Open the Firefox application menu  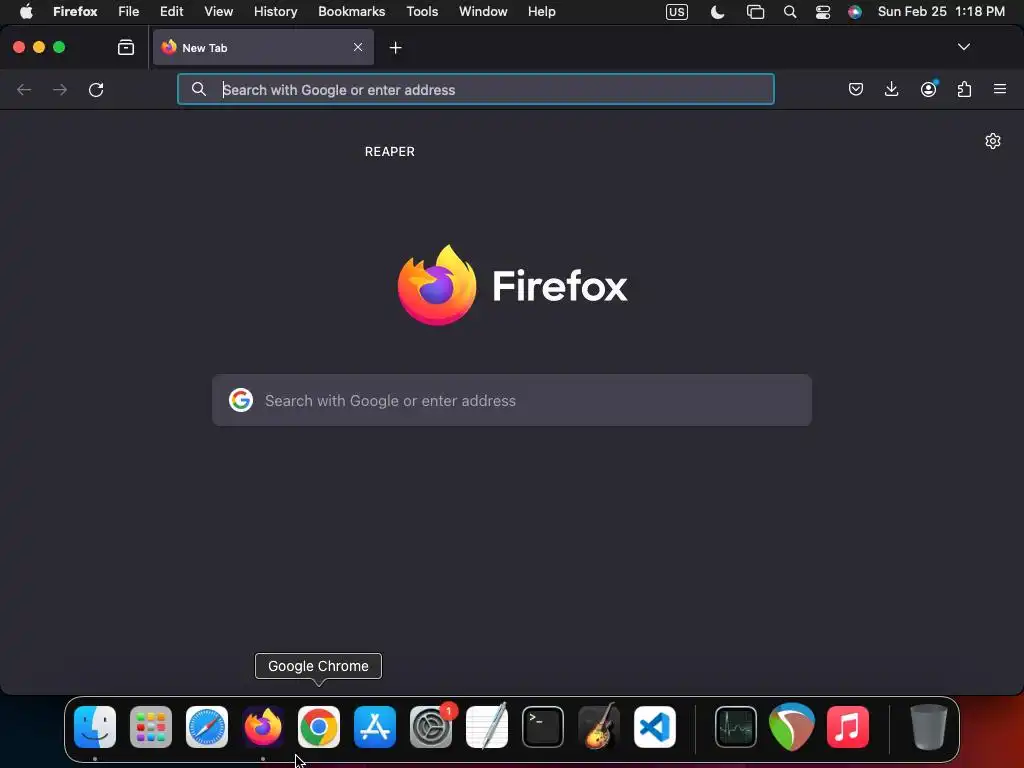click(75, 12)
